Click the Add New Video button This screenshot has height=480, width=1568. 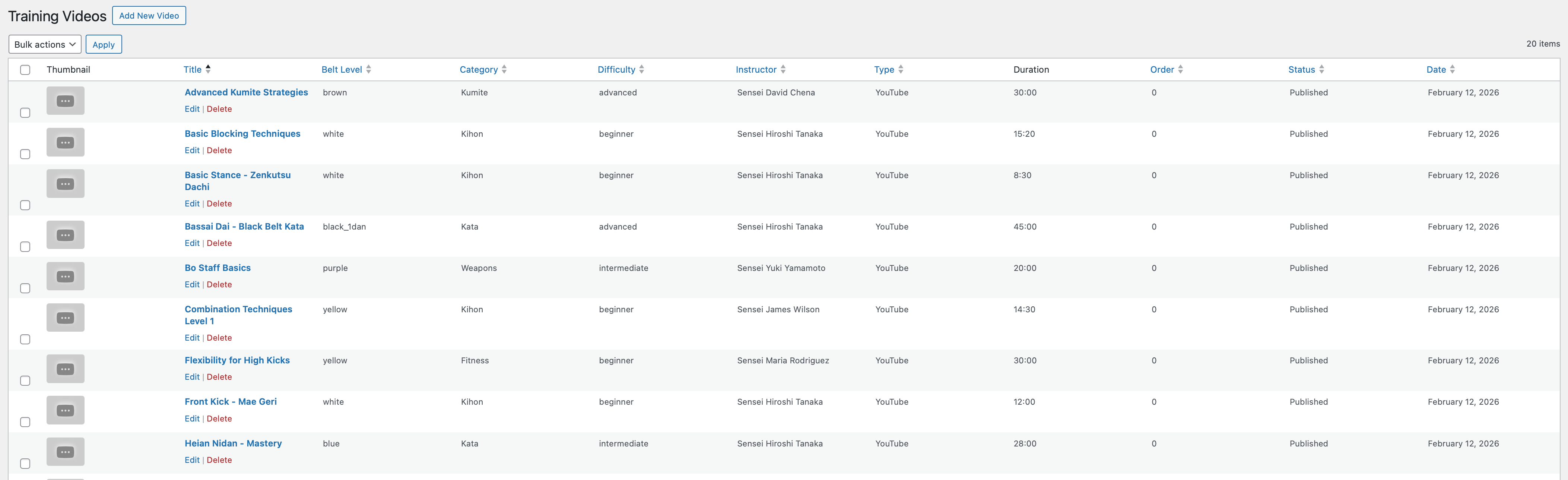pos(149,15)
